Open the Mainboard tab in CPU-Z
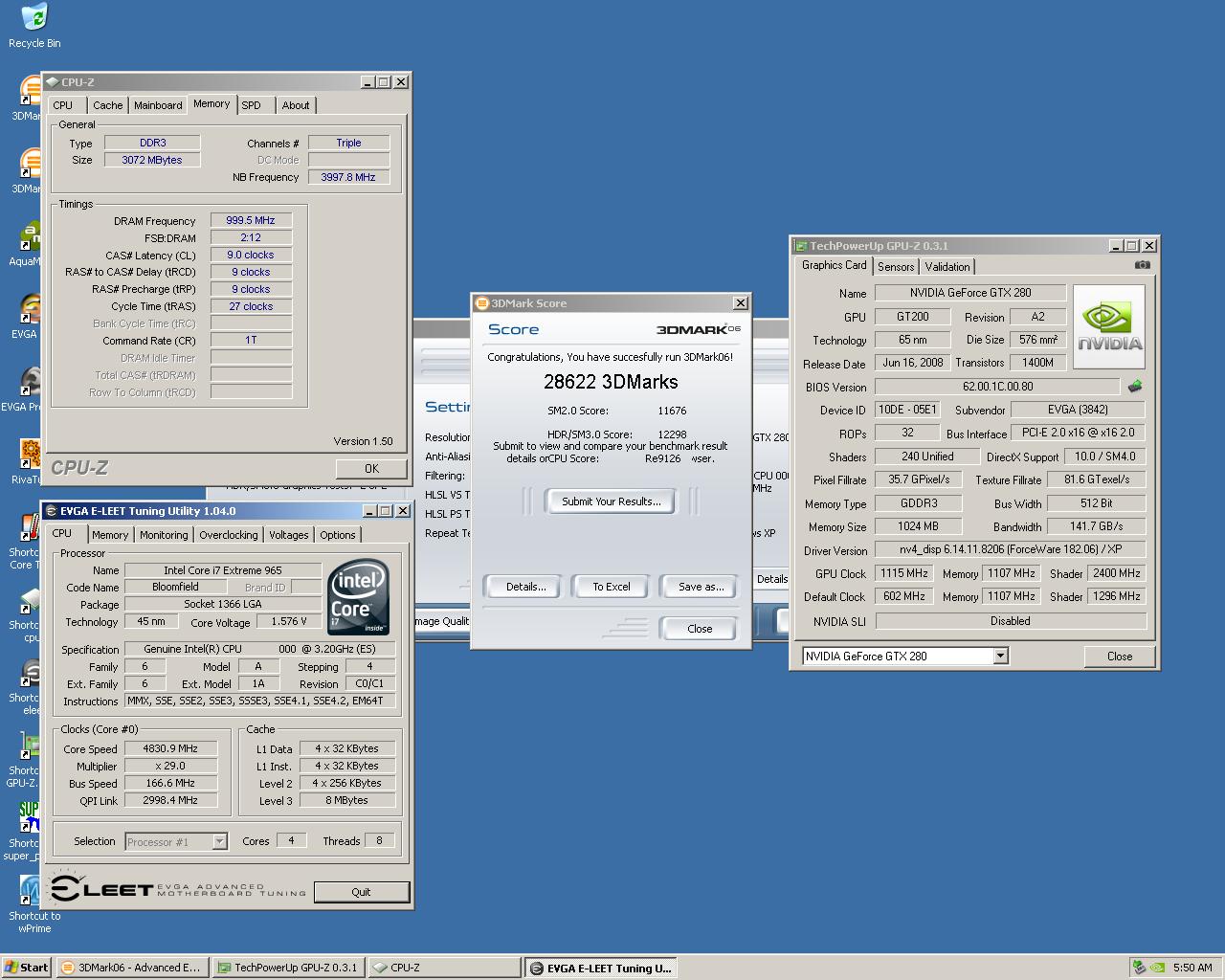1225x980 pixels. coord(158,105)
